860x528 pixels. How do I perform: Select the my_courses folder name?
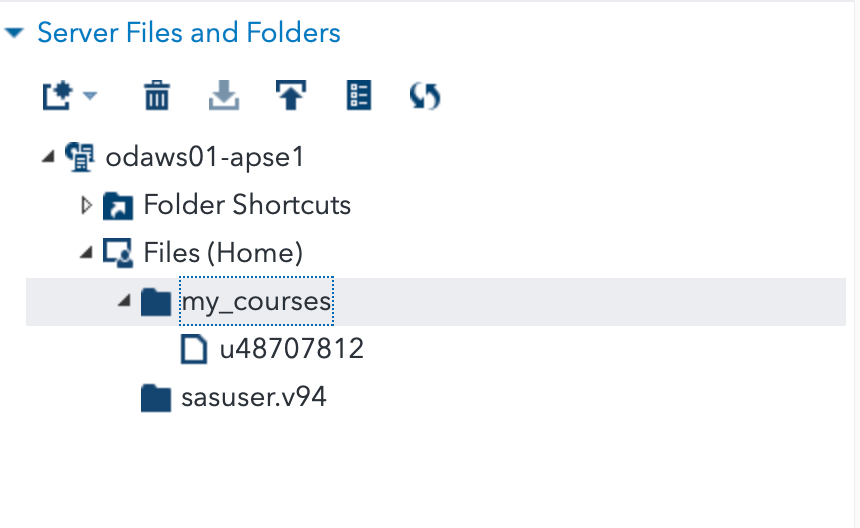(x=256, y=301)
